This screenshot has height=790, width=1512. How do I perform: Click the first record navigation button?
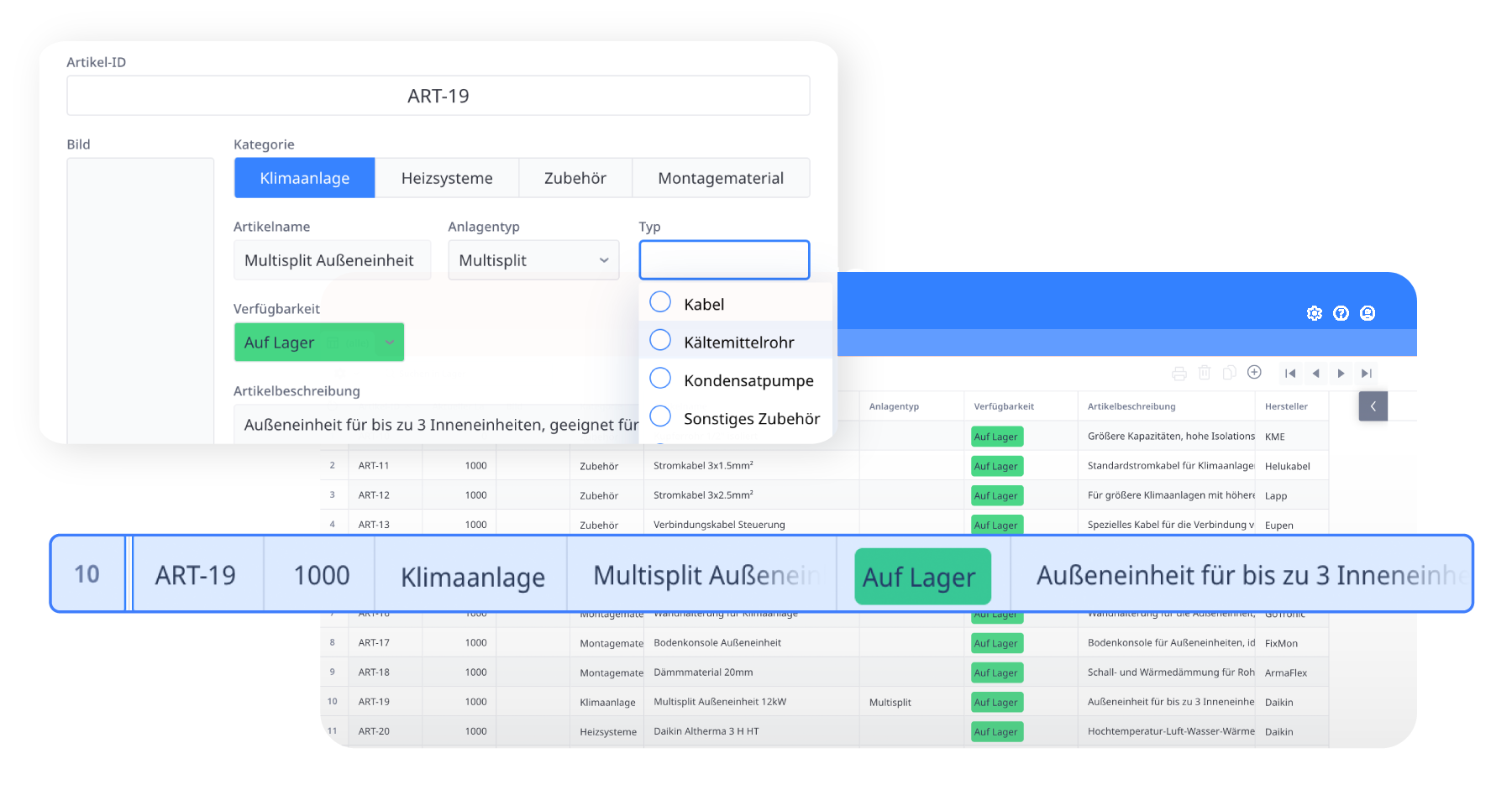point(1291,373)
